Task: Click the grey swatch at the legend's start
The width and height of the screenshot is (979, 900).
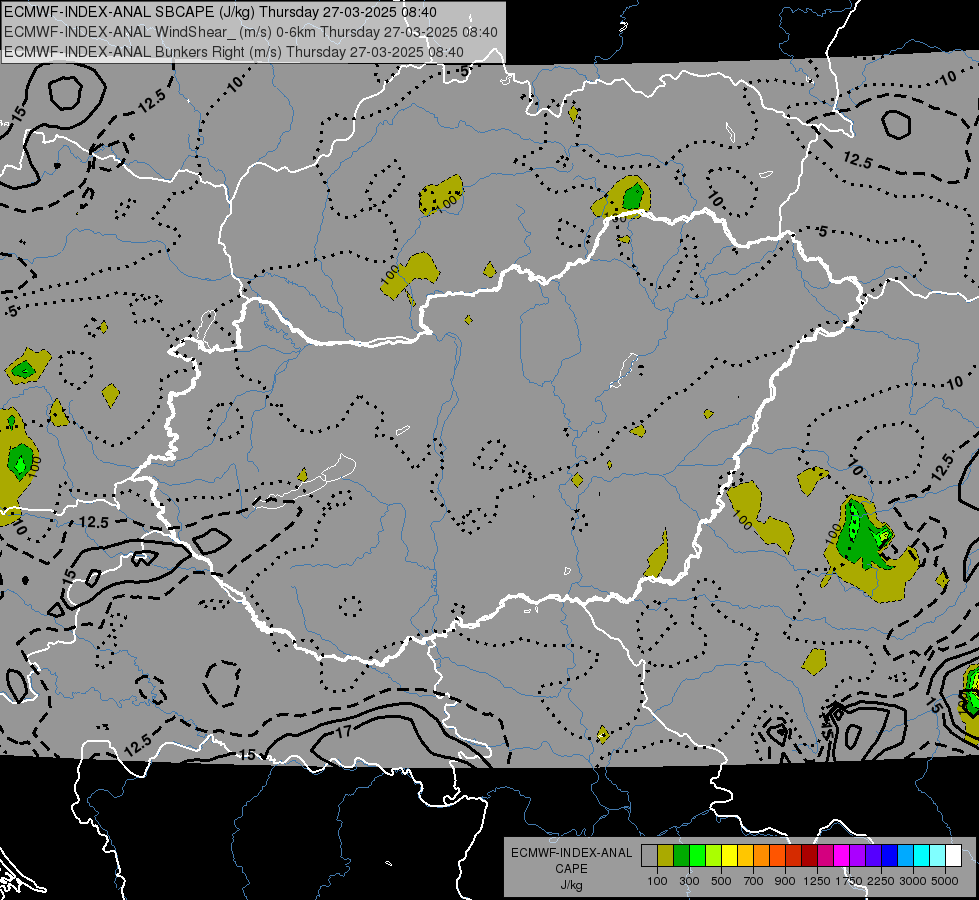Action: (x=649, y=855)
